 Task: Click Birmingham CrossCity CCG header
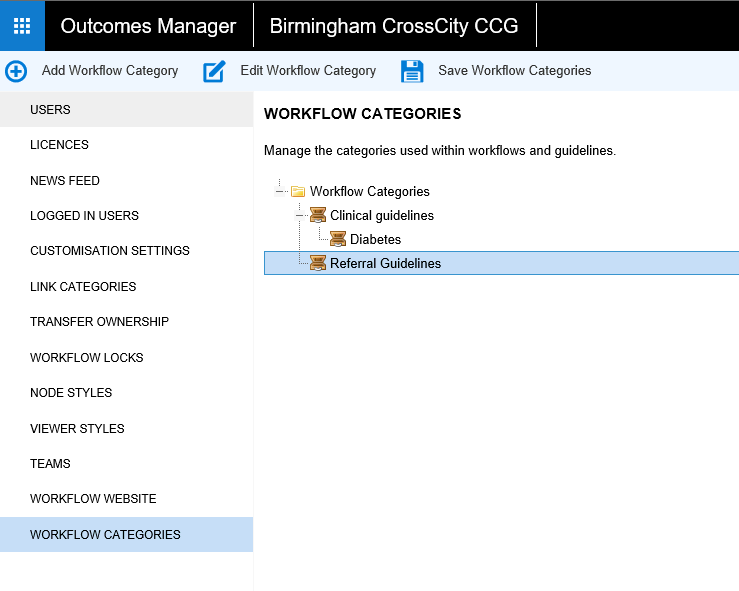tap(394, 26)
